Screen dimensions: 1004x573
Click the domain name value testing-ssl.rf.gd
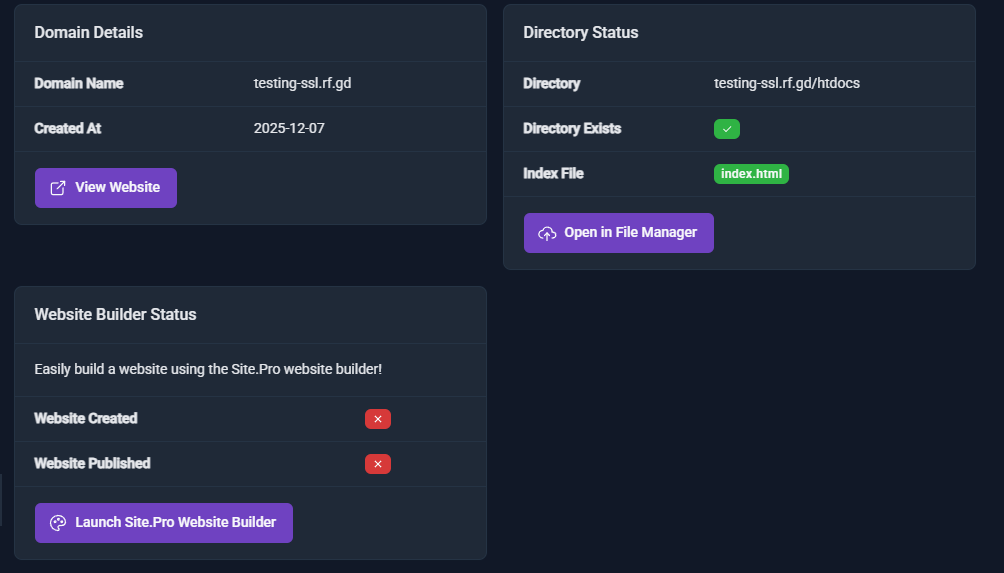pyautogui.click(x=302, y=84)
